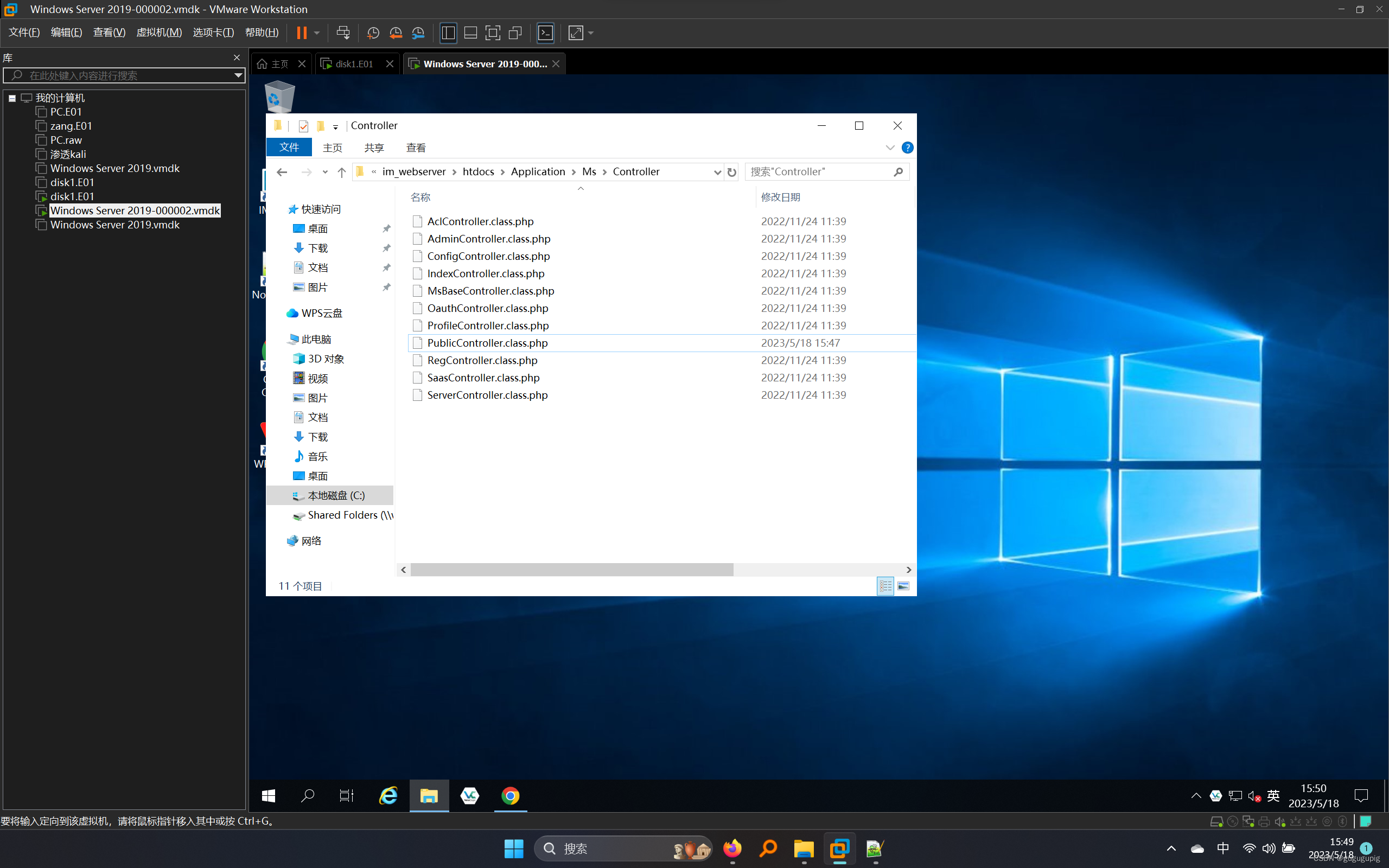The width and height of the screenshot is (1389, 868).
Task: Collapse the 我的计算机 tree node
Action: click(12, 98)
